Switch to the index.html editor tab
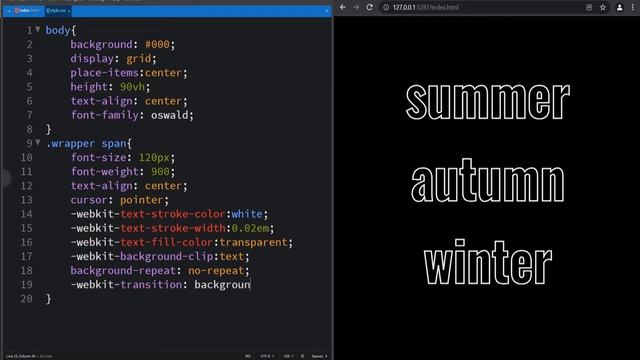640x360 pixels. point(27,11)
